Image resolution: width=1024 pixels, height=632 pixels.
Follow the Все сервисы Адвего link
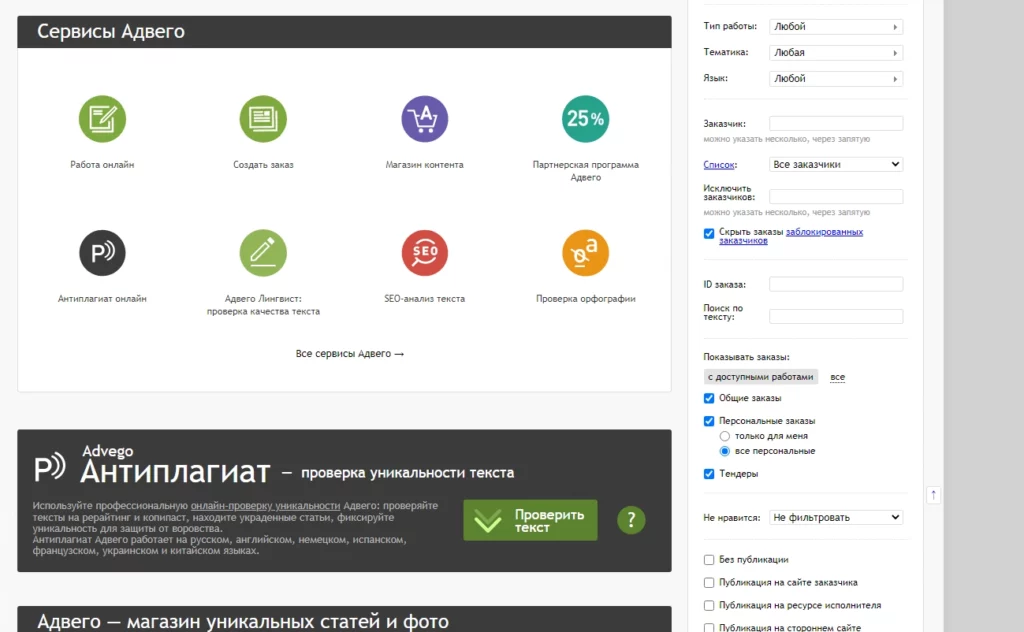[x=349, y=354]
